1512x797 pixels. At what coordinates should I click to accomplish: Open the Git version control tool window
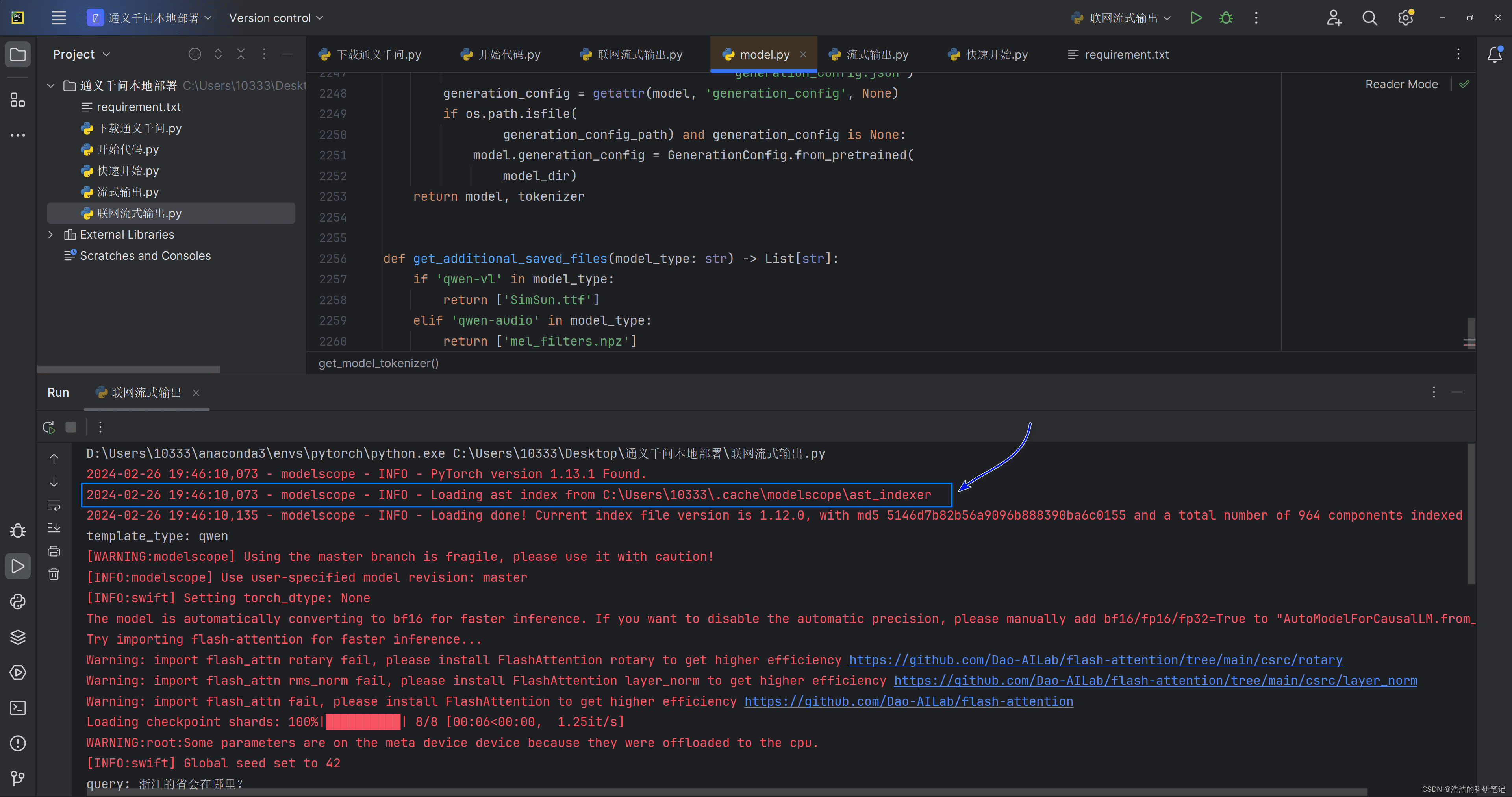tap(18, 778)
